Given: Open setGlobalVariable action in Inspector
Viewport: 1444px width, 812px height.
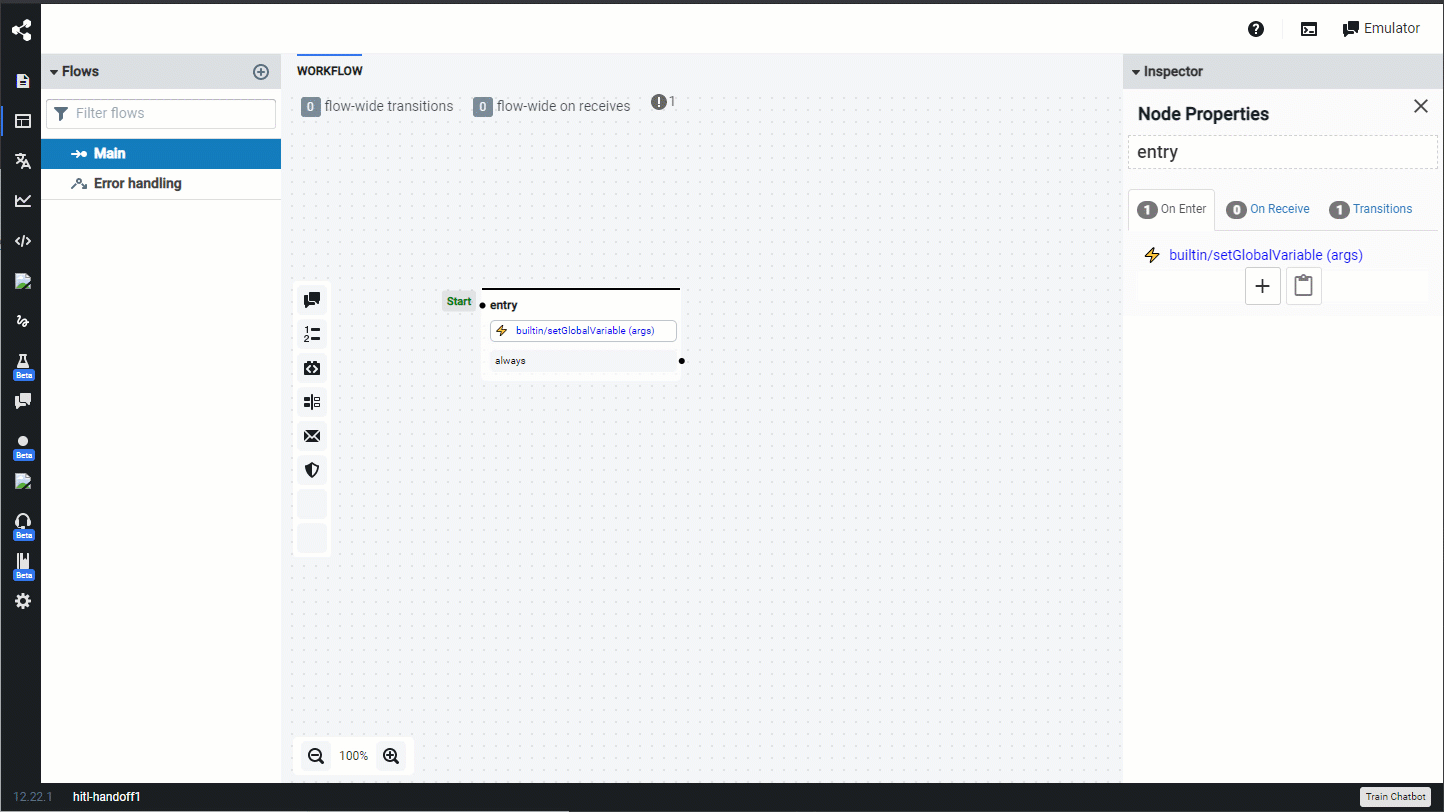Looking at the screenshot, I should 1265,255.
